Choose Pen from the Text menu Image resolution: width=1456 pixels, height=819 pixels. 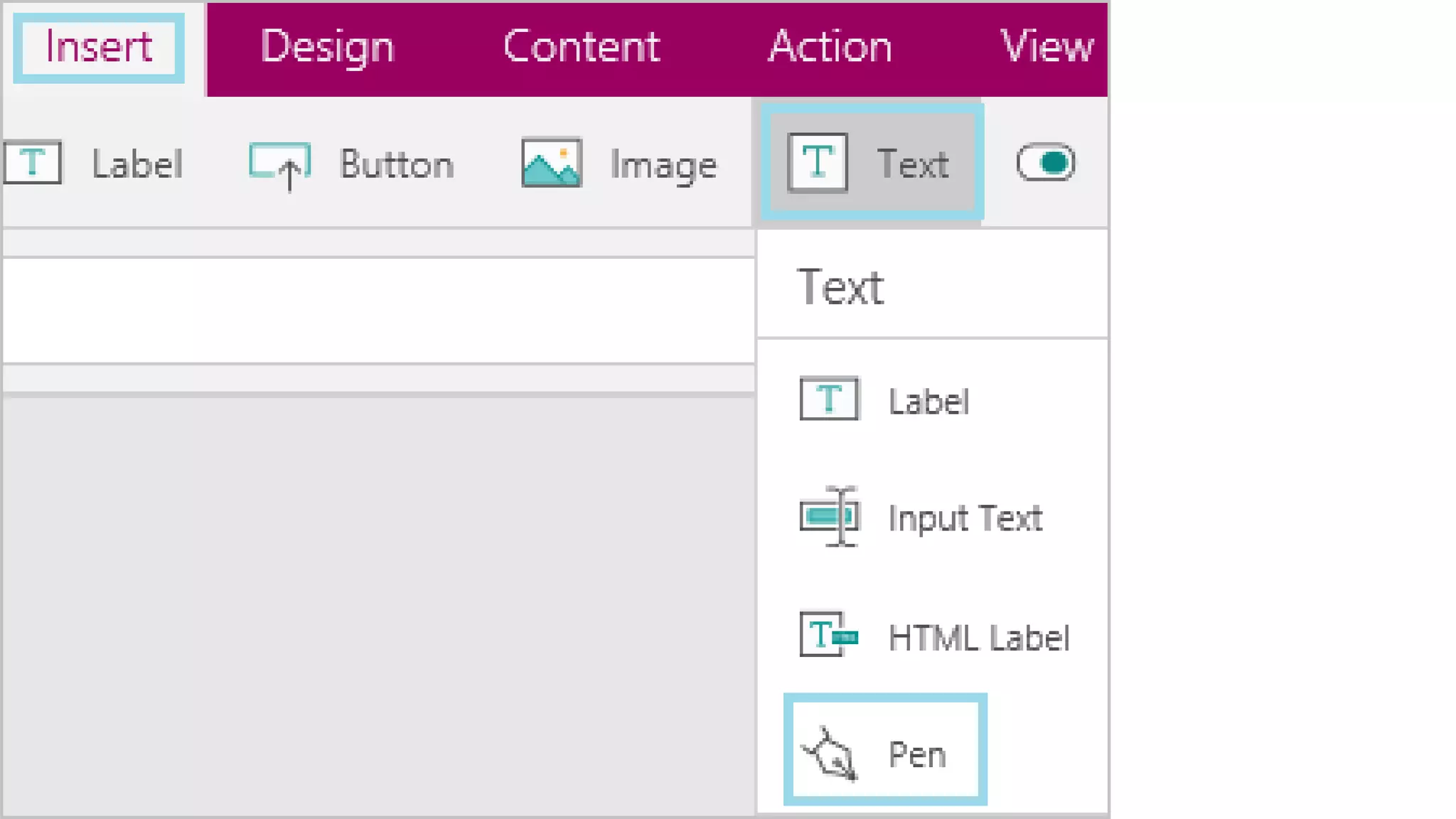pyautogui.click(x=917, y=754)
